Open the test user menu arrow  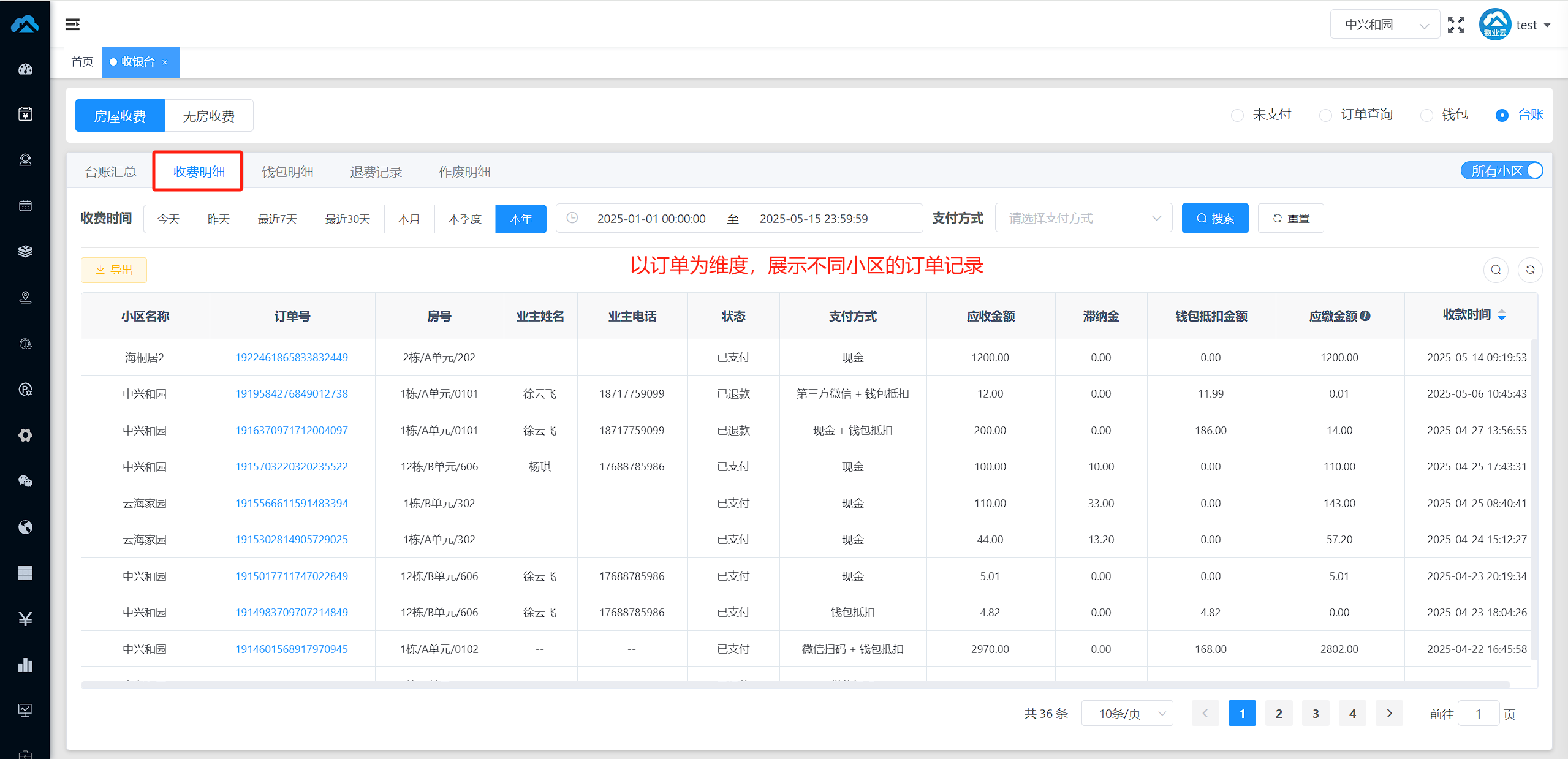click(1547, 25)
